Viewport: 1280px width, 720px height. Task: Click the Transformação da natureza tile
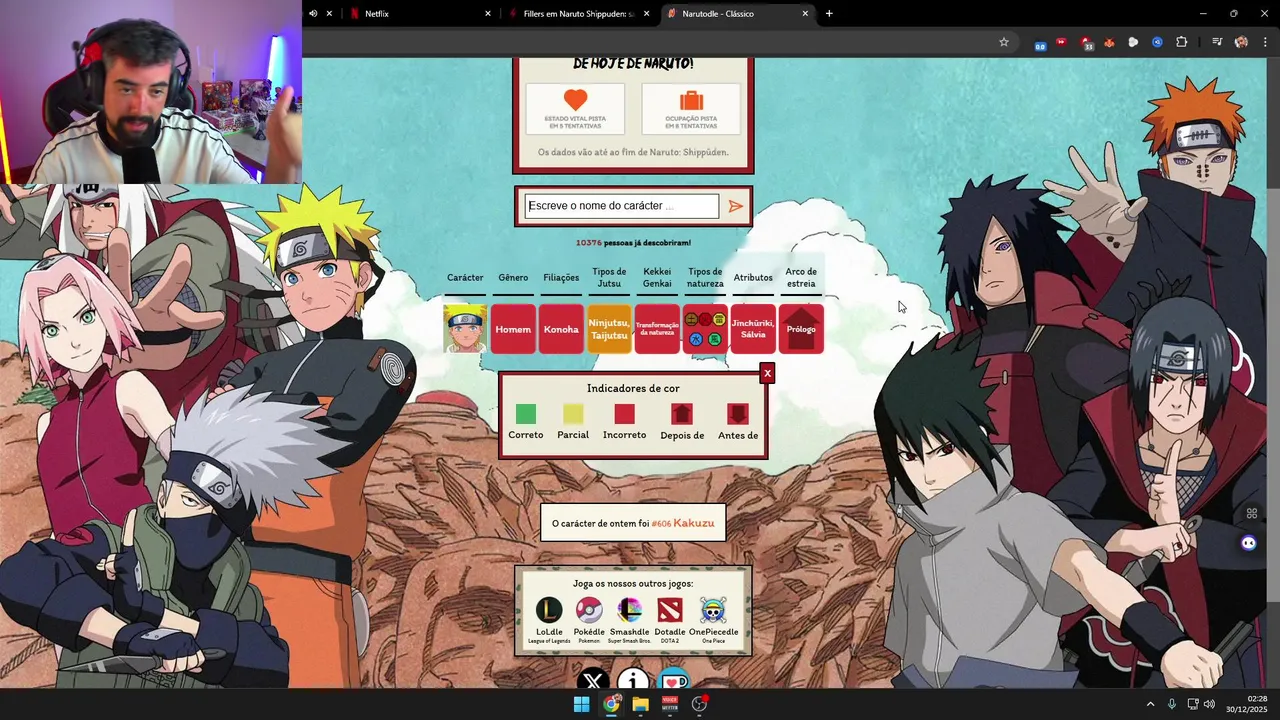tap(657, 329)
